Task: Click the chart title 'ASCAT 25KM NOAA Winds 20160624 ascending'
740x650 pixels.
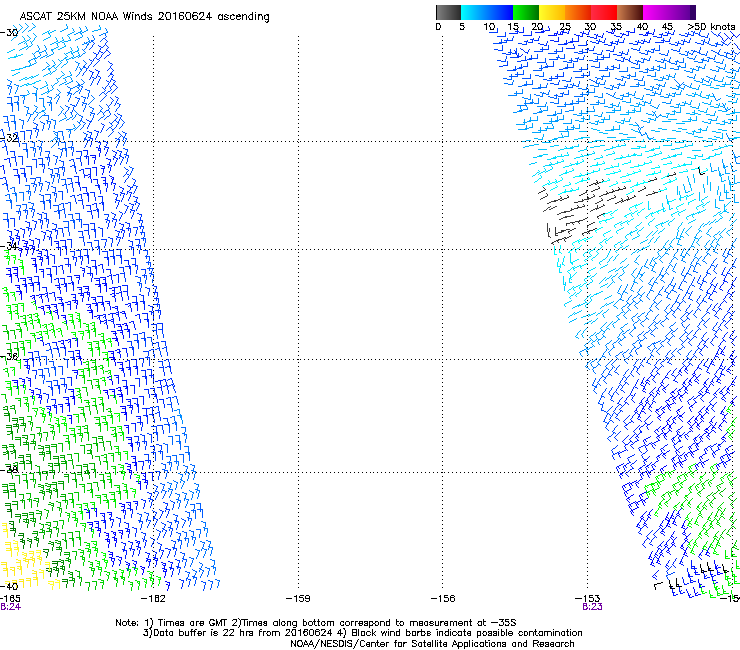Action: click(x=144, y=17)
